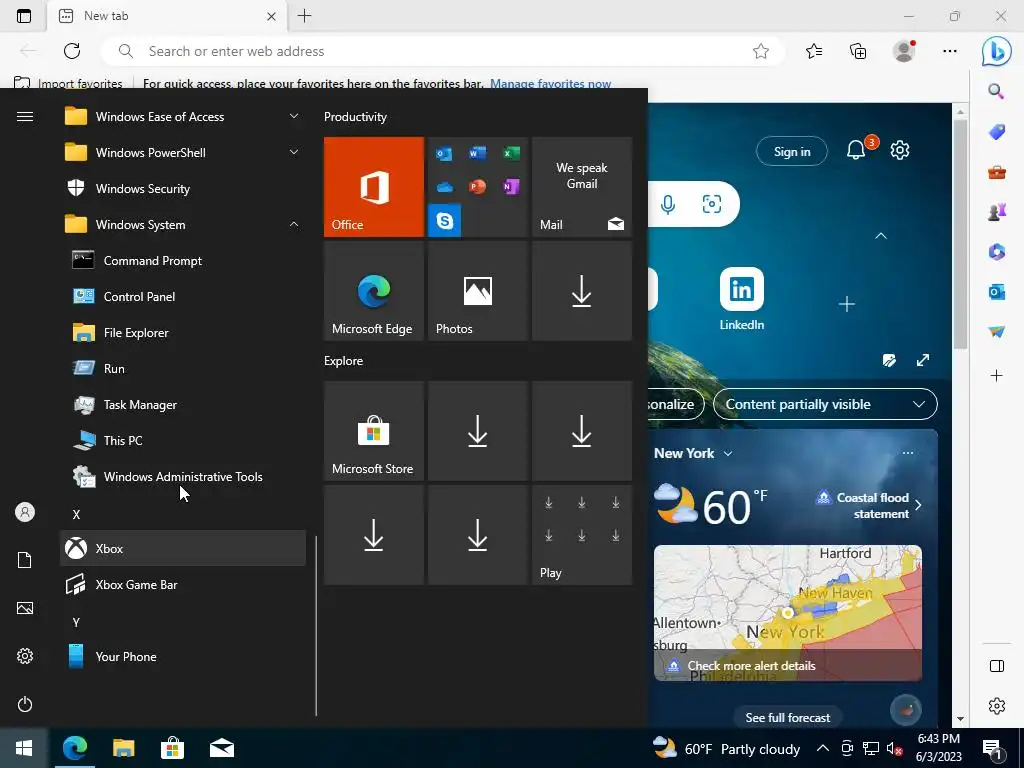
Task: Launch the Xbox app
Action: click(183, 549)
